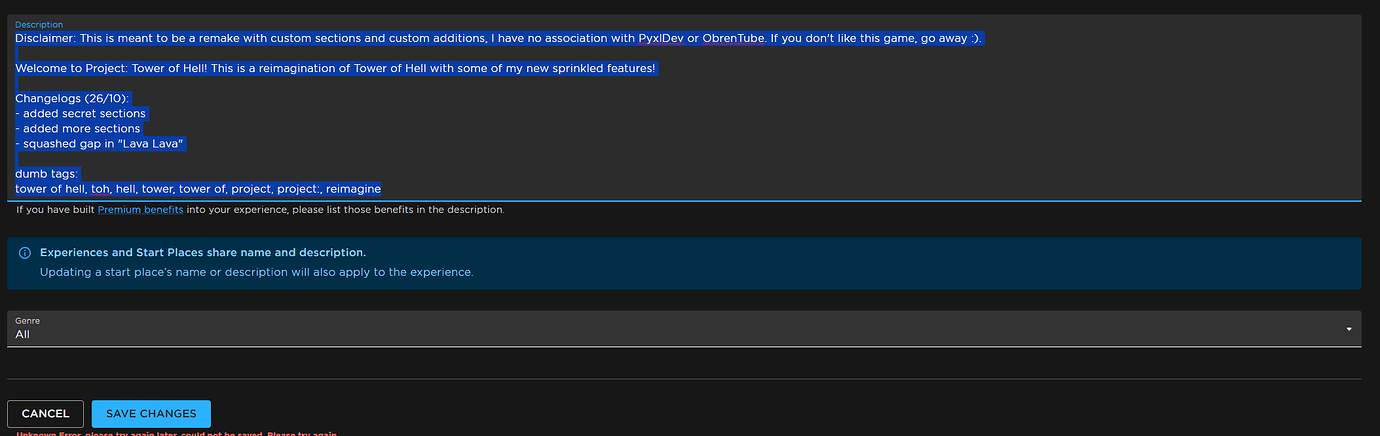Open the Premium benefits link
Viewport: 1380px width, 436px height.
[140, 210]
